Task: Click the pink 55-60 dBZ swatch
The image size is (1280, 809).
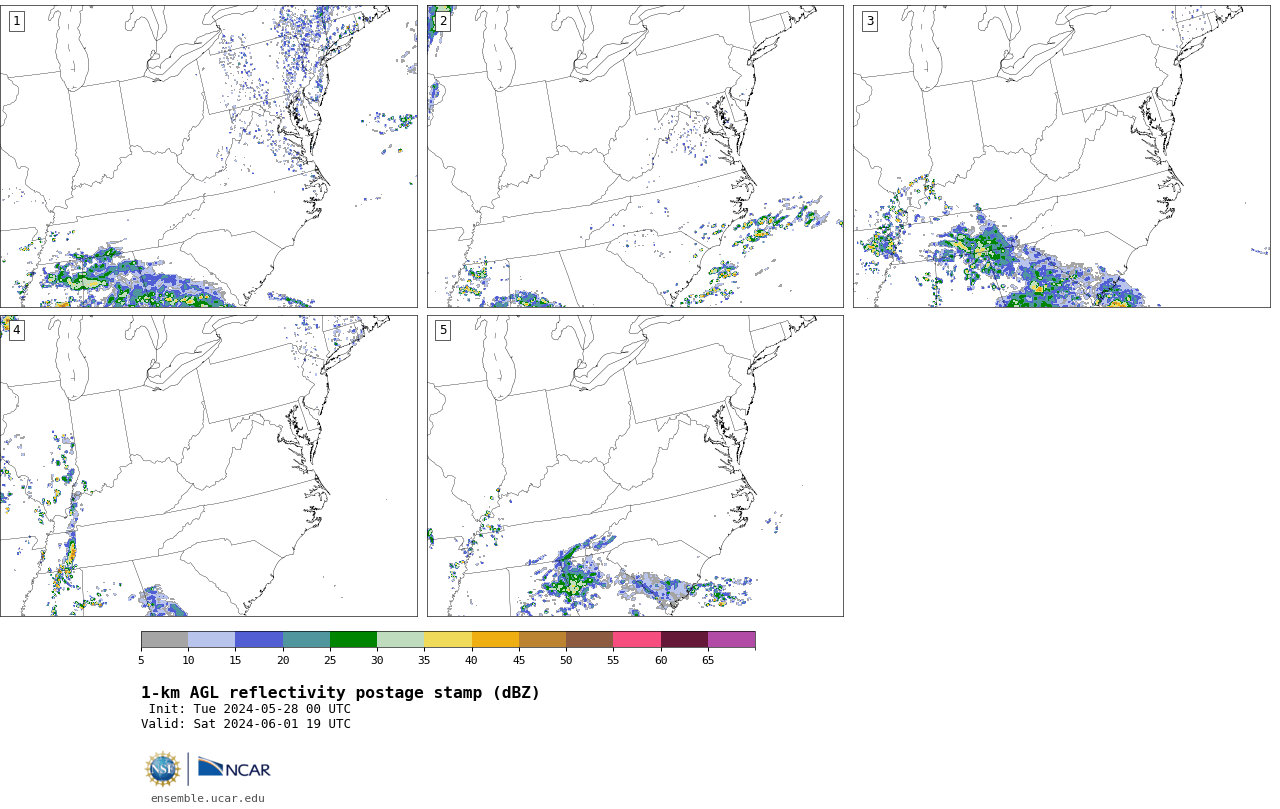Action: (x=637, y=640)
